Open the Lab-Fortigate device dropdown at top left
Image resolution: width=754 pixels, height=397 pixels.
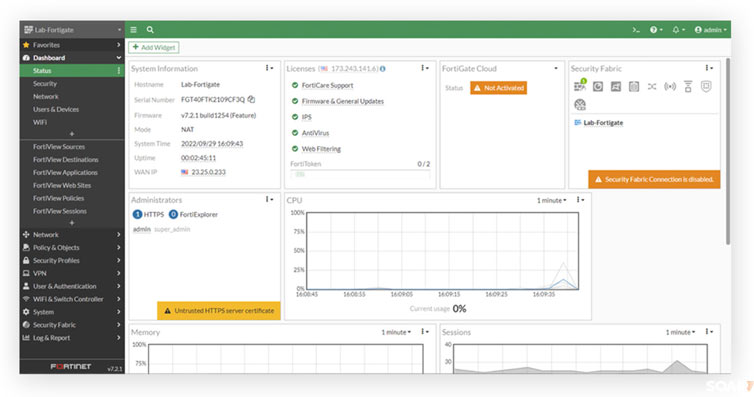point(72,30)
